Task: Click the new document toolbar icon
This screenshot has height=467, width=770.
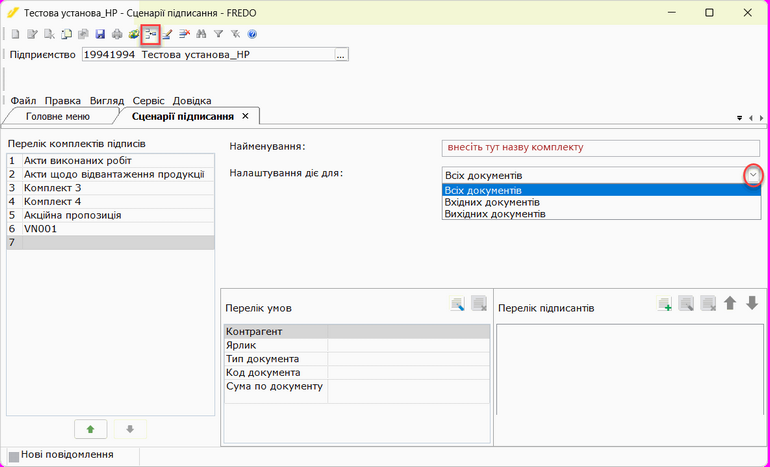Action: pos(16,34)
